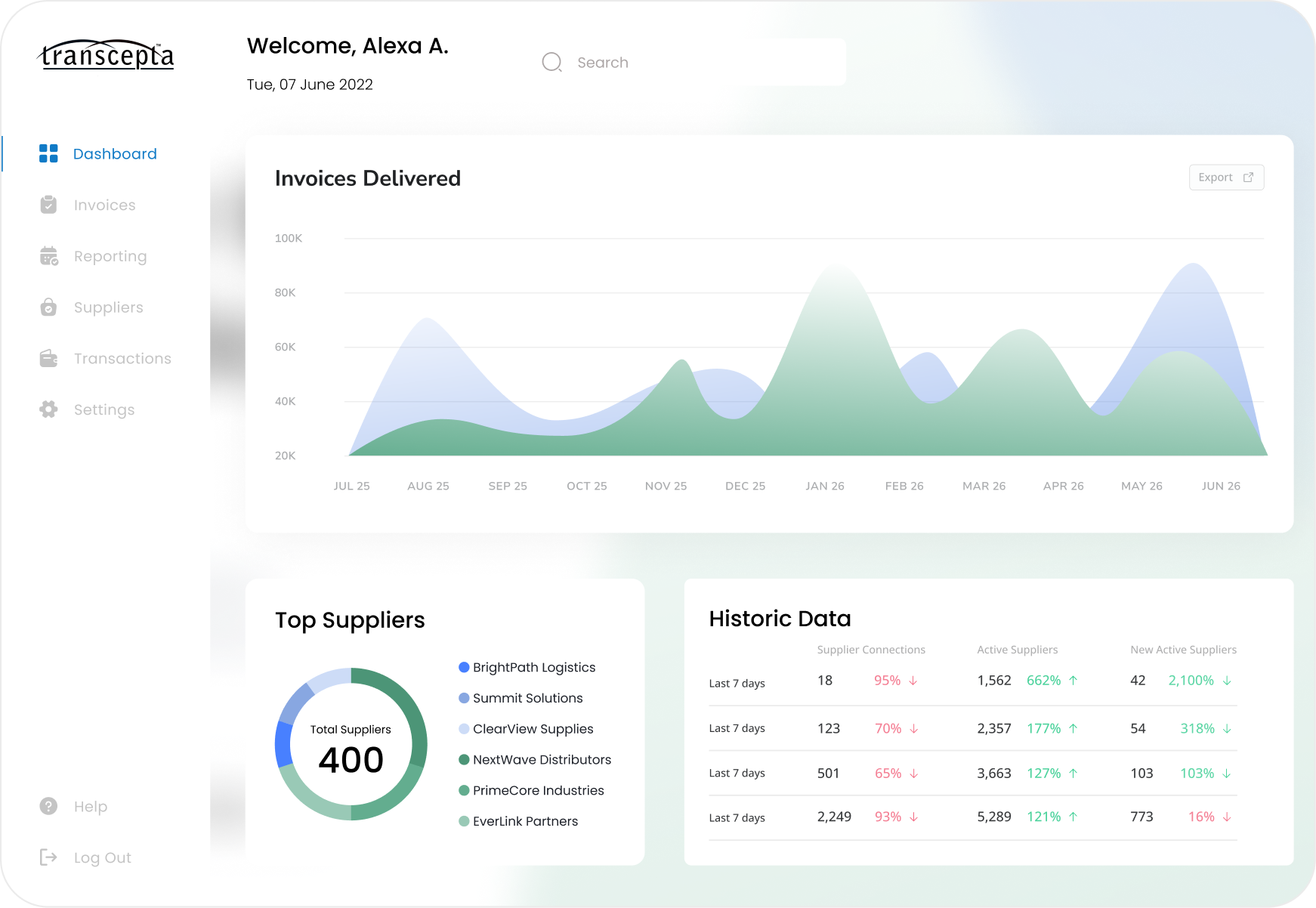
Task: Open the Settings gear icon
Action: click(x=48, y=409)
